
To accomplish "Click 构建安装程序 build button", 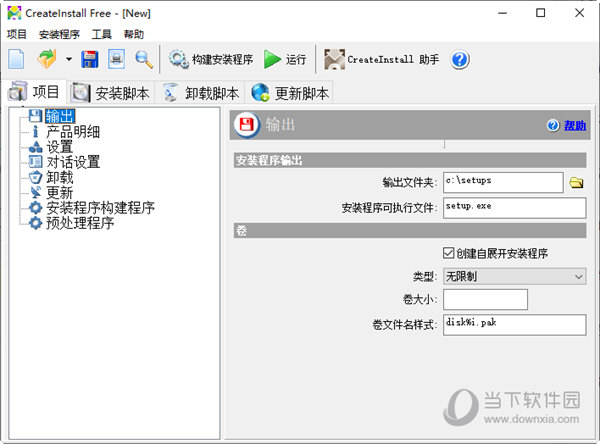I will [211, 59].
